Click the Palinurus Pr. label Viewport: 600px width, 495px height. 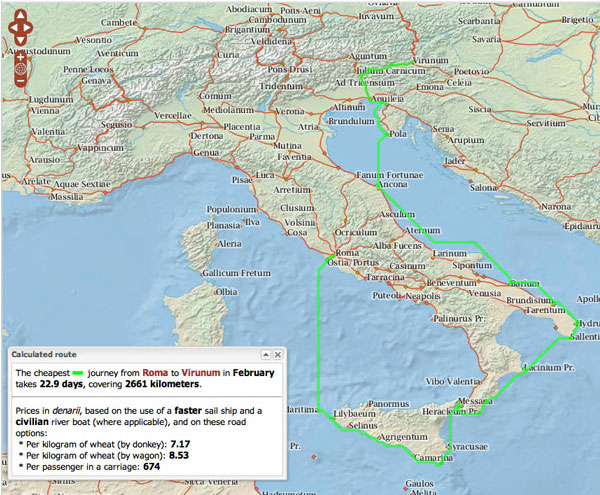click(x=459, y=318)
